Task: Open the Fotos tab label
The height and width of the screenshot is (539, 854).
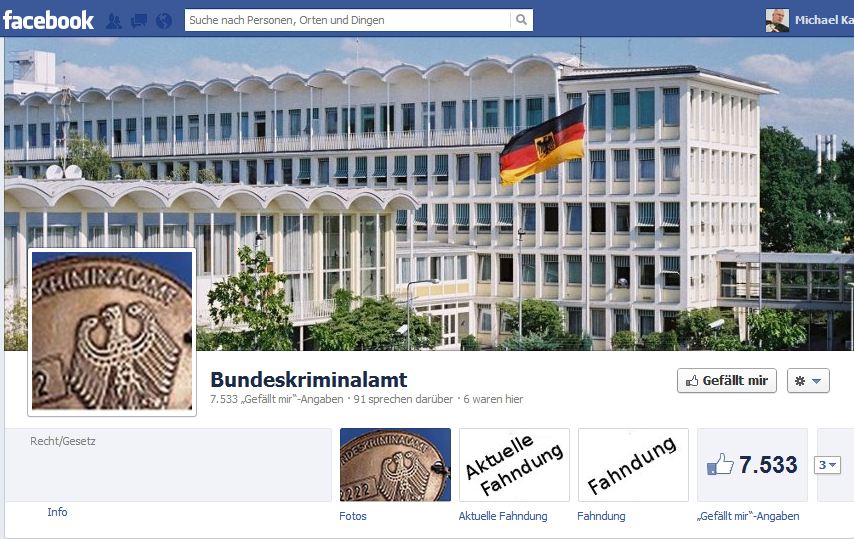Action: [x=353, y=516]
